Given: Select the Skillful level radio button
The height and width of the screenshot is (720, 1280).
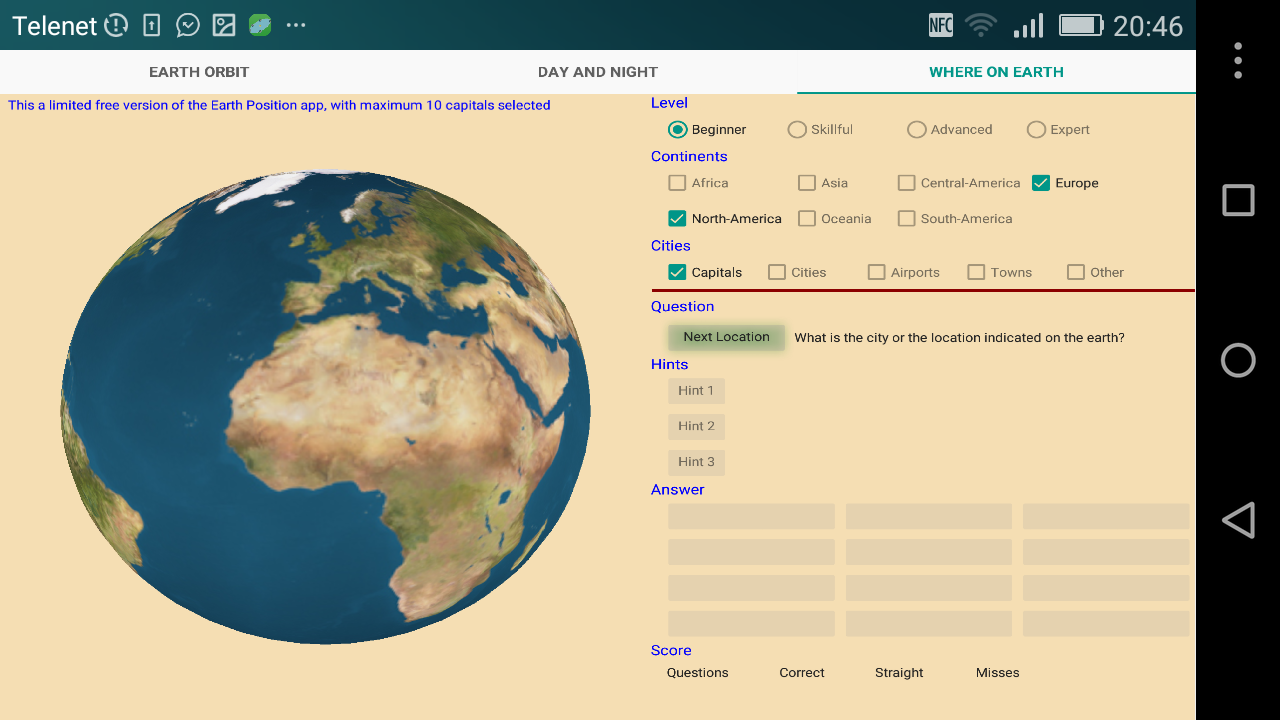Looking at the screenshot, I should click(x=797, y=130).
